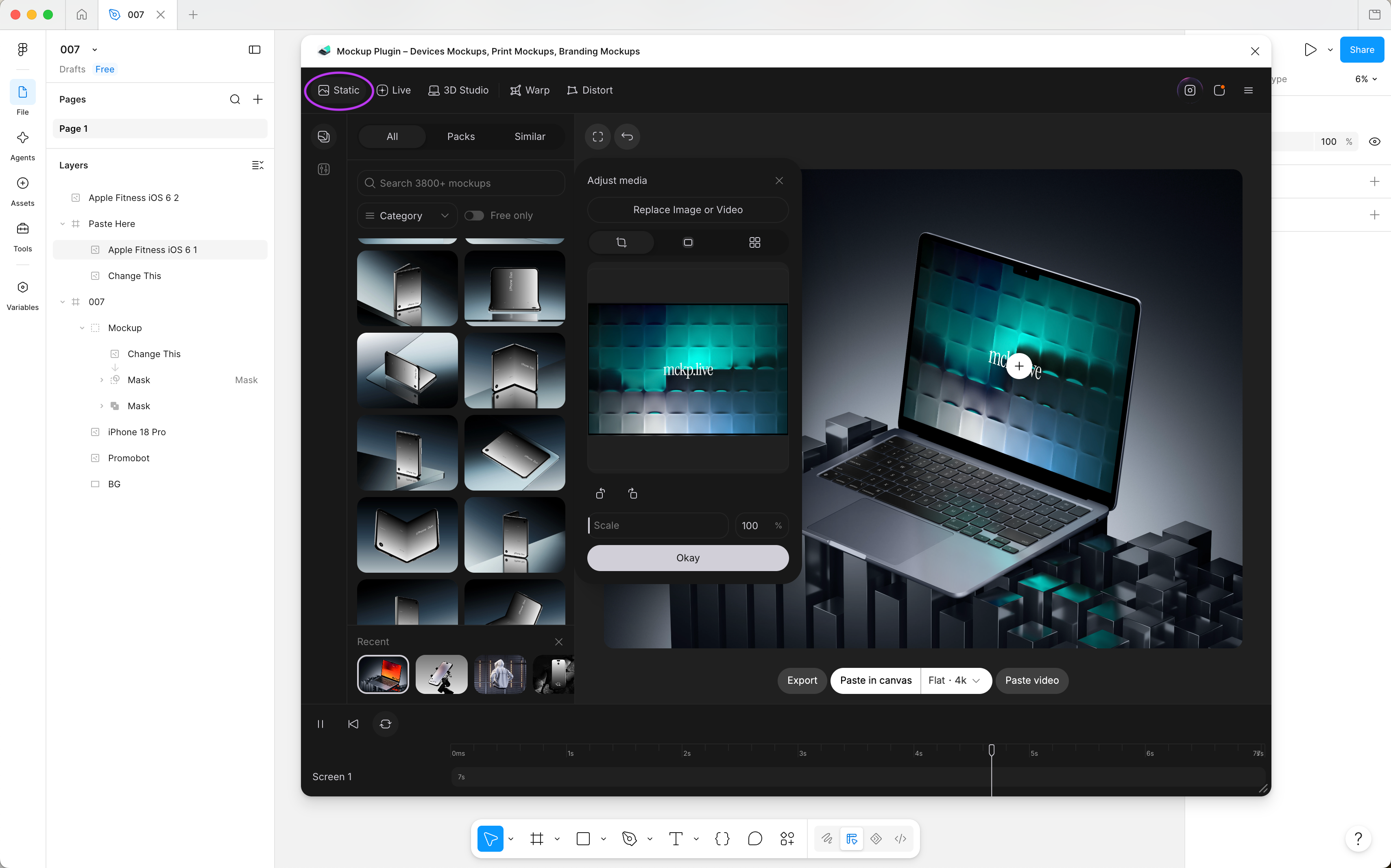Click the undo arrow icon above preview

[627, 137]
